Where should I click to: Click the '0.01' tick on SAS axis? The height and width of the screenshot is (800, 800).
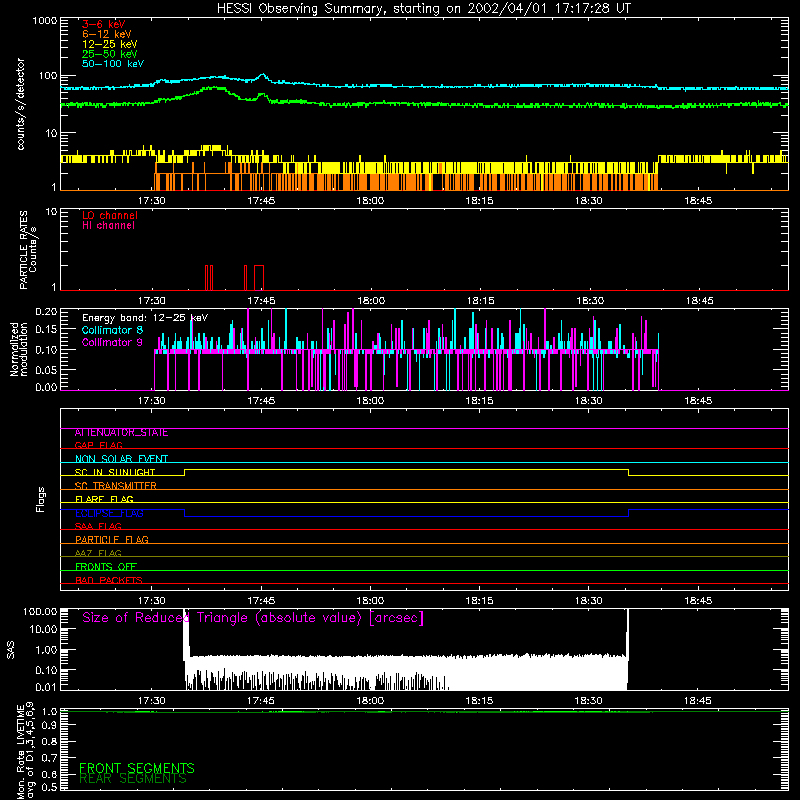pyautogui.click(x=46, y=687)
